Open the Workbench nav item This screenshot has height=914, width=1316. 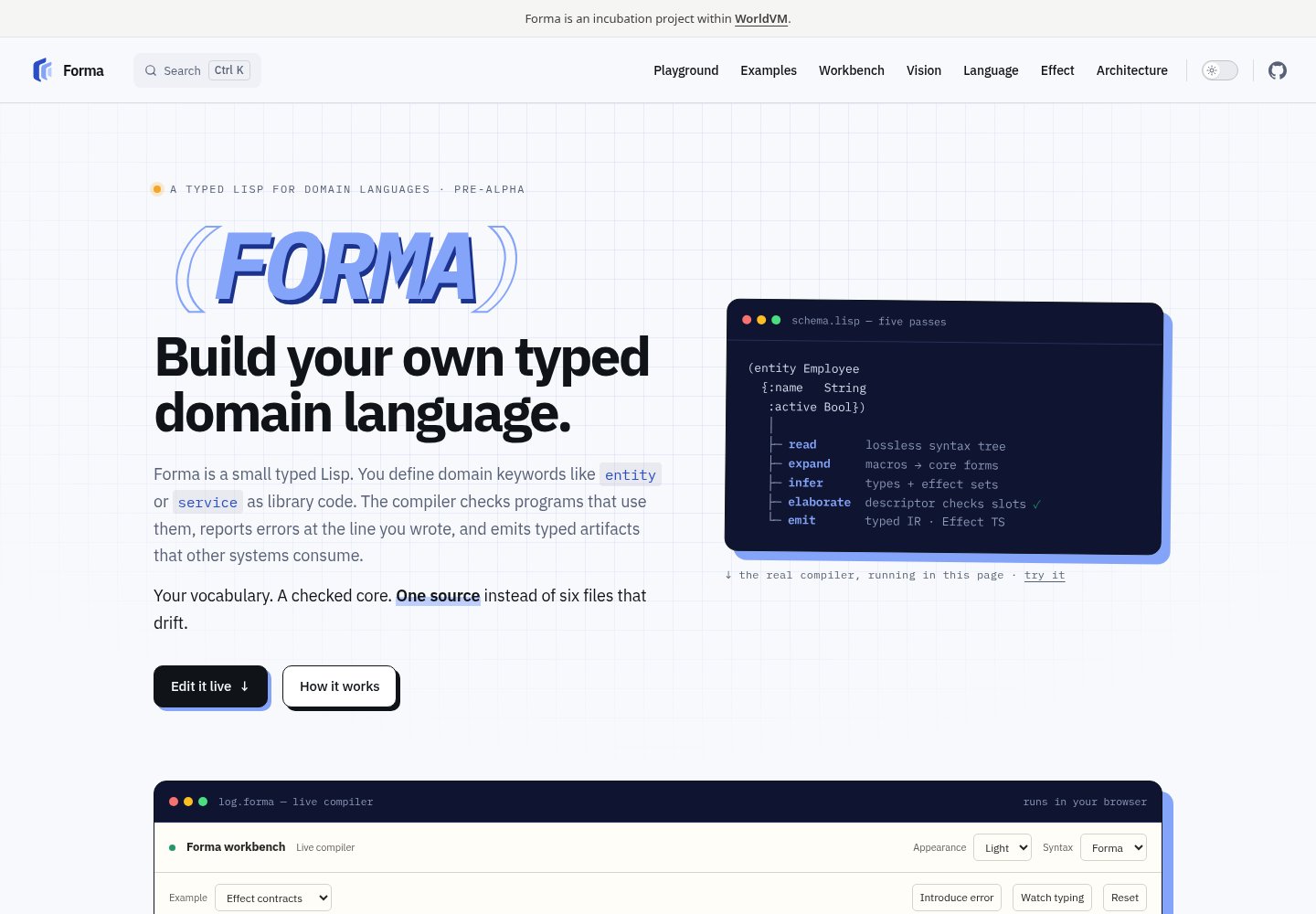(852, 70)
